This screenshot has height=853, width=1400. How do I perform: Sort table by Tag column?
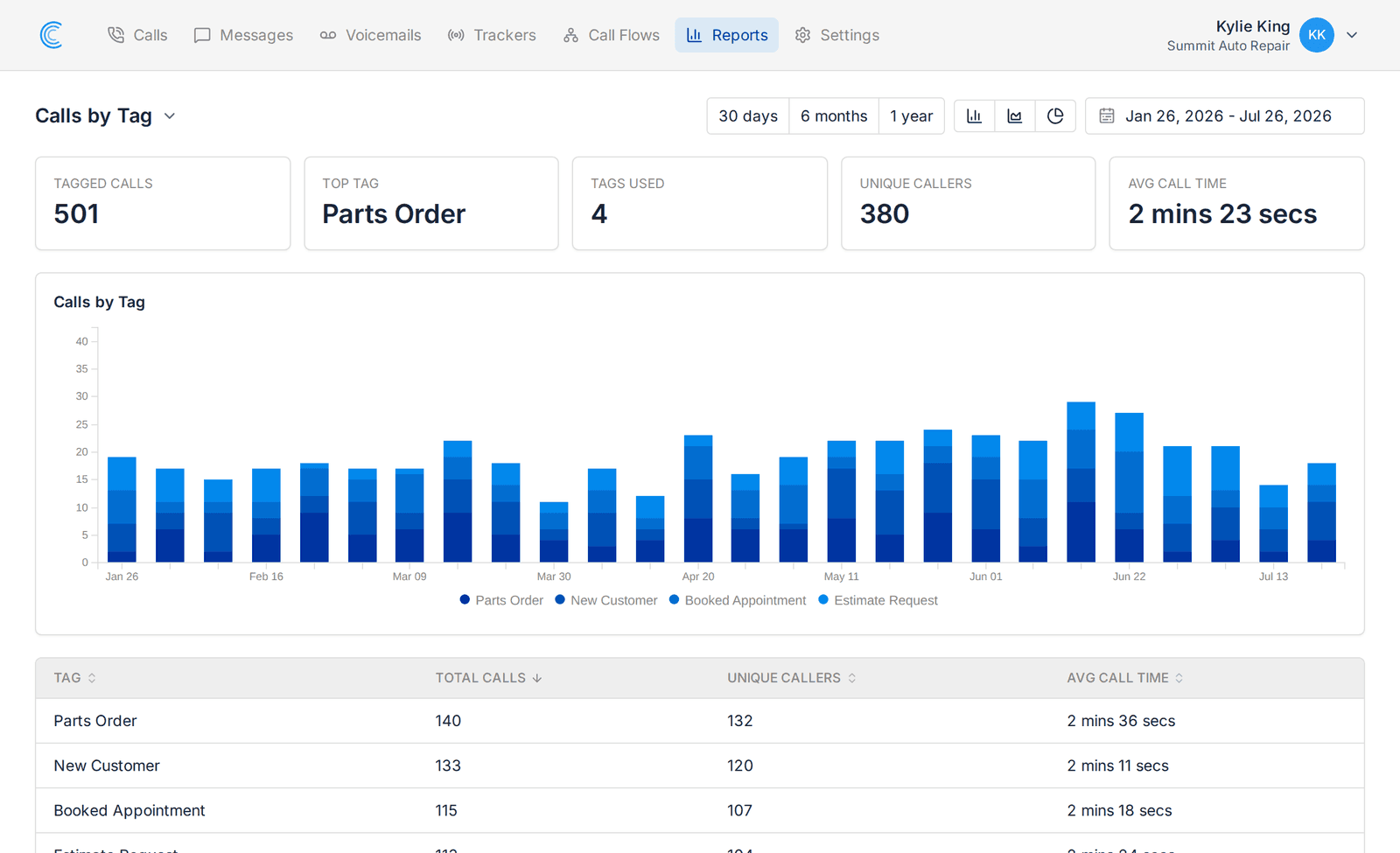click(x=75, y=678)
